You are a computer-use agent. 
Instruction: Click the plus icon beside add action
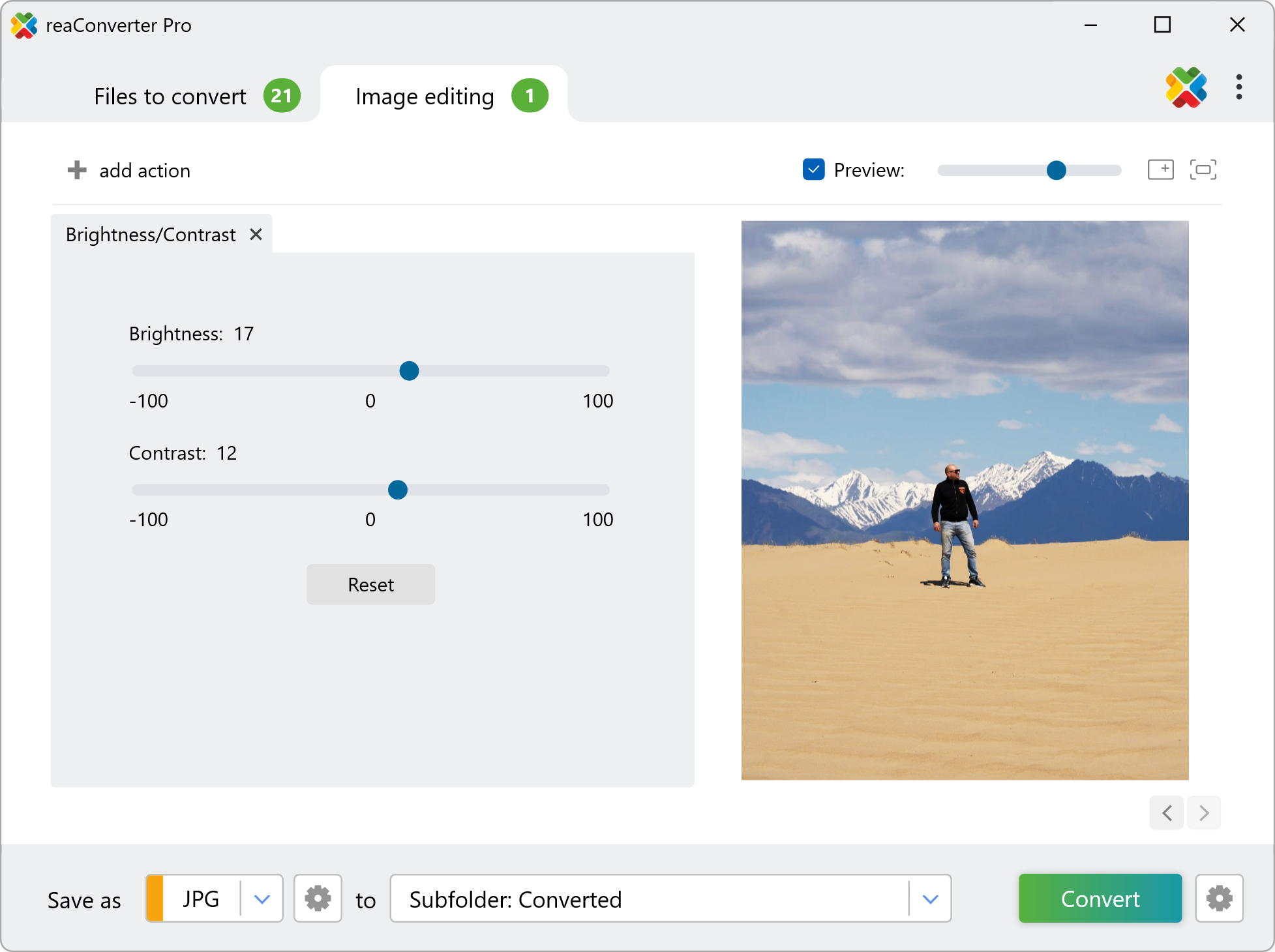point(77,170)
